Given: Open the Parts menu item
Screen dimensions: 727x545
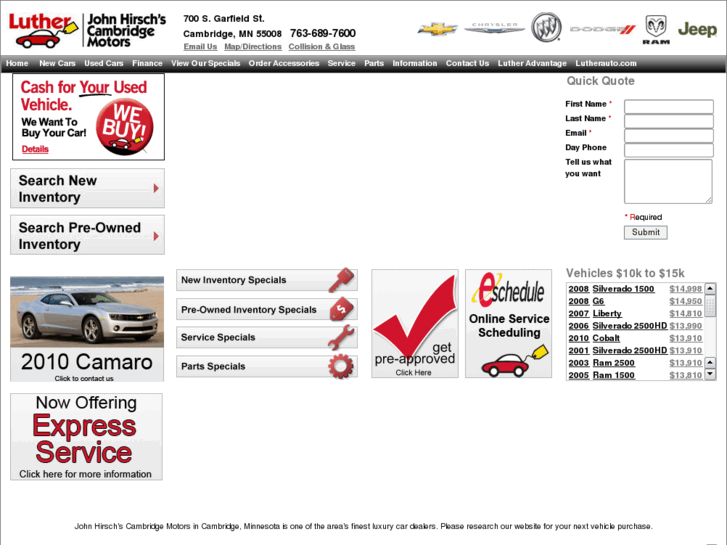Looking at the screenshot, I should 374,64.
